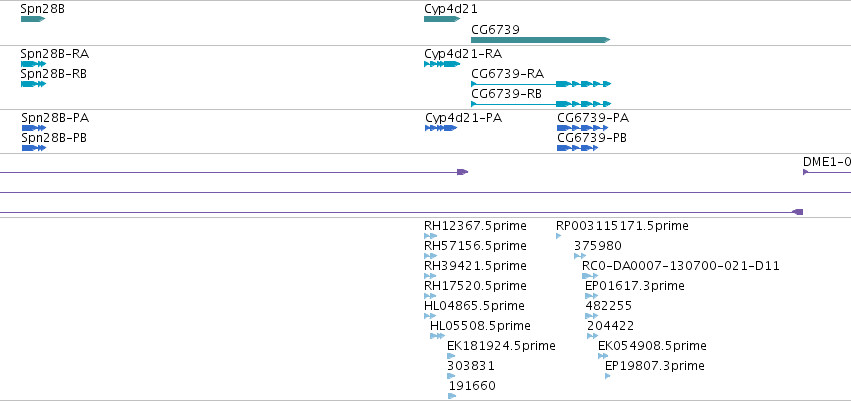The width and height of the screenshot is (851, 401).
Task: Click the EP01617.3prime EST arrow
Action: [592, 296]
